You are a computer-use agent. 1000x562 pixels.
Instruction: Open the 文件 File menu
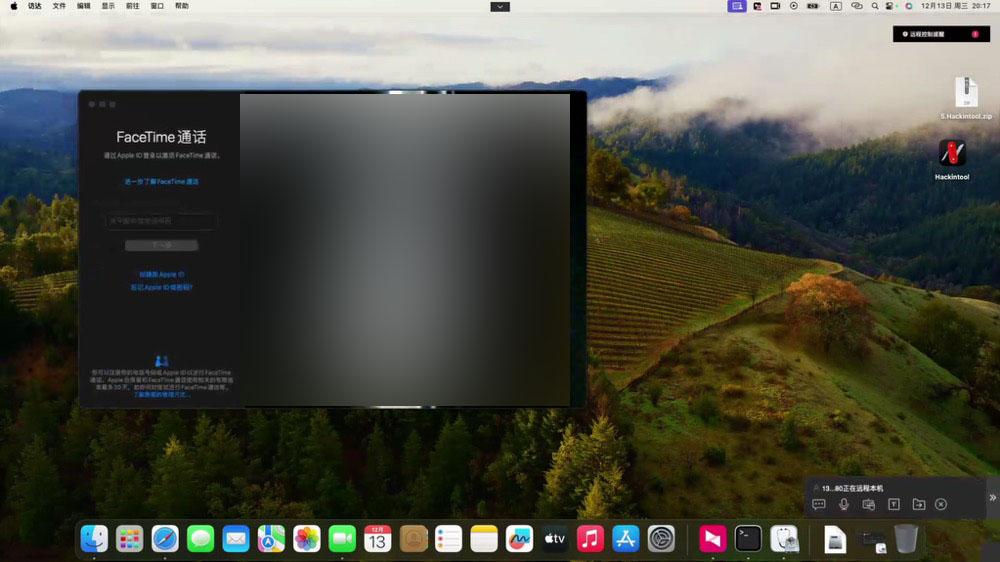(59, 6)
